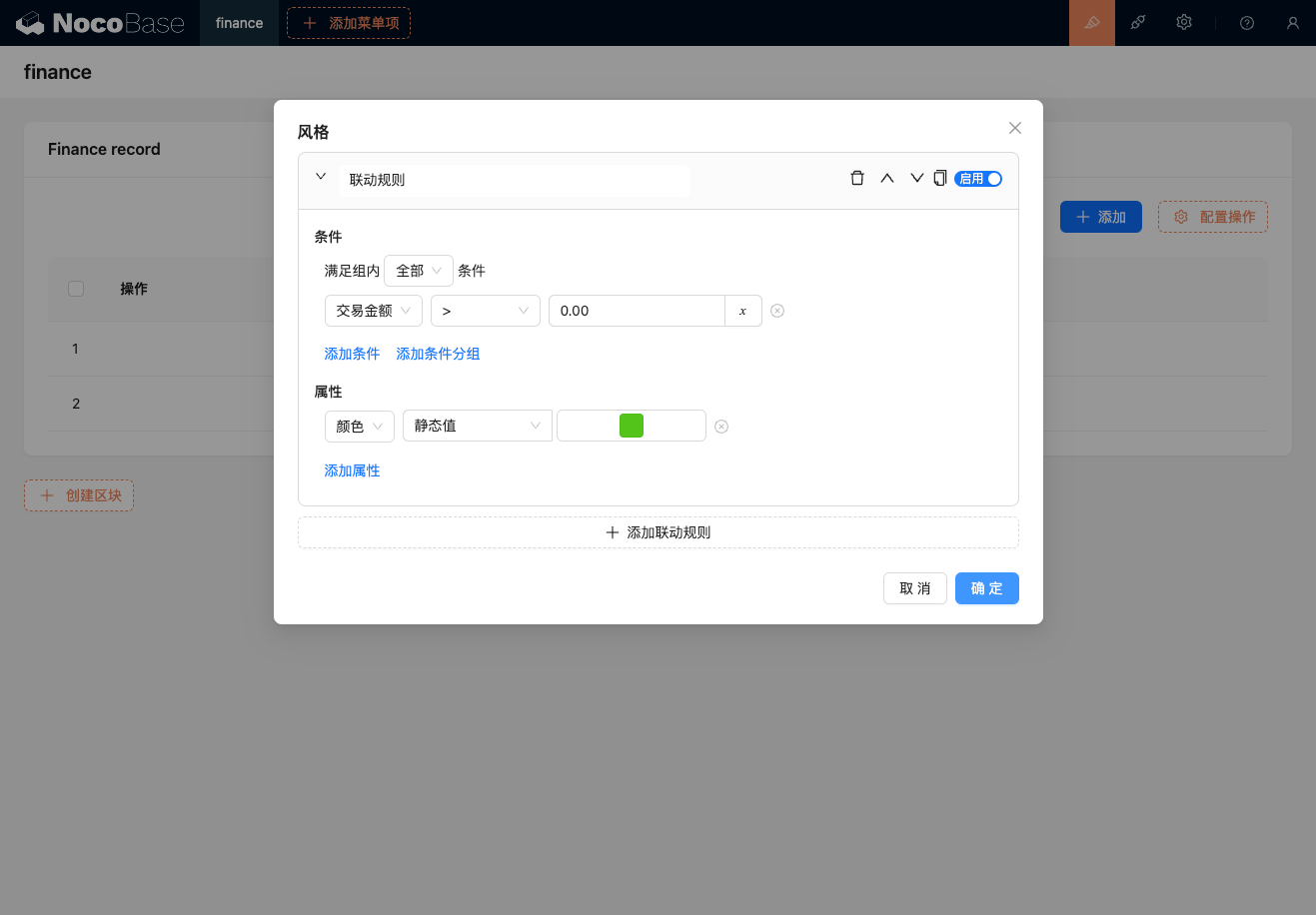Move linkage rule up with arrow
The height and width of the screenshot is (915, 1316).
coord(886,179)
